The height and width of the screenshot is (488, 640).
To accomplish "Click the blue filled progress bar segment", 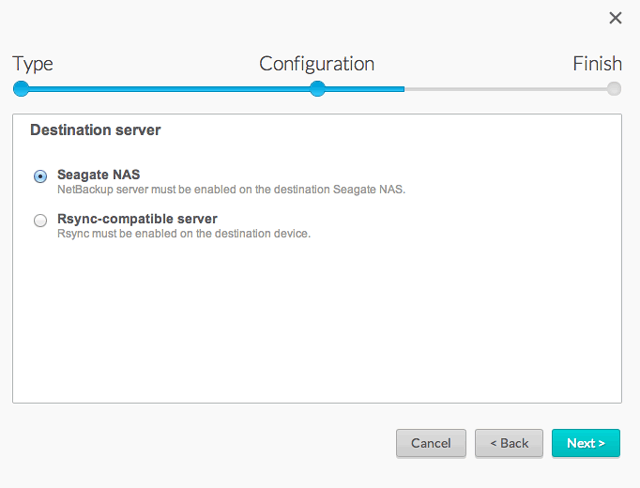I will (170, 89).
